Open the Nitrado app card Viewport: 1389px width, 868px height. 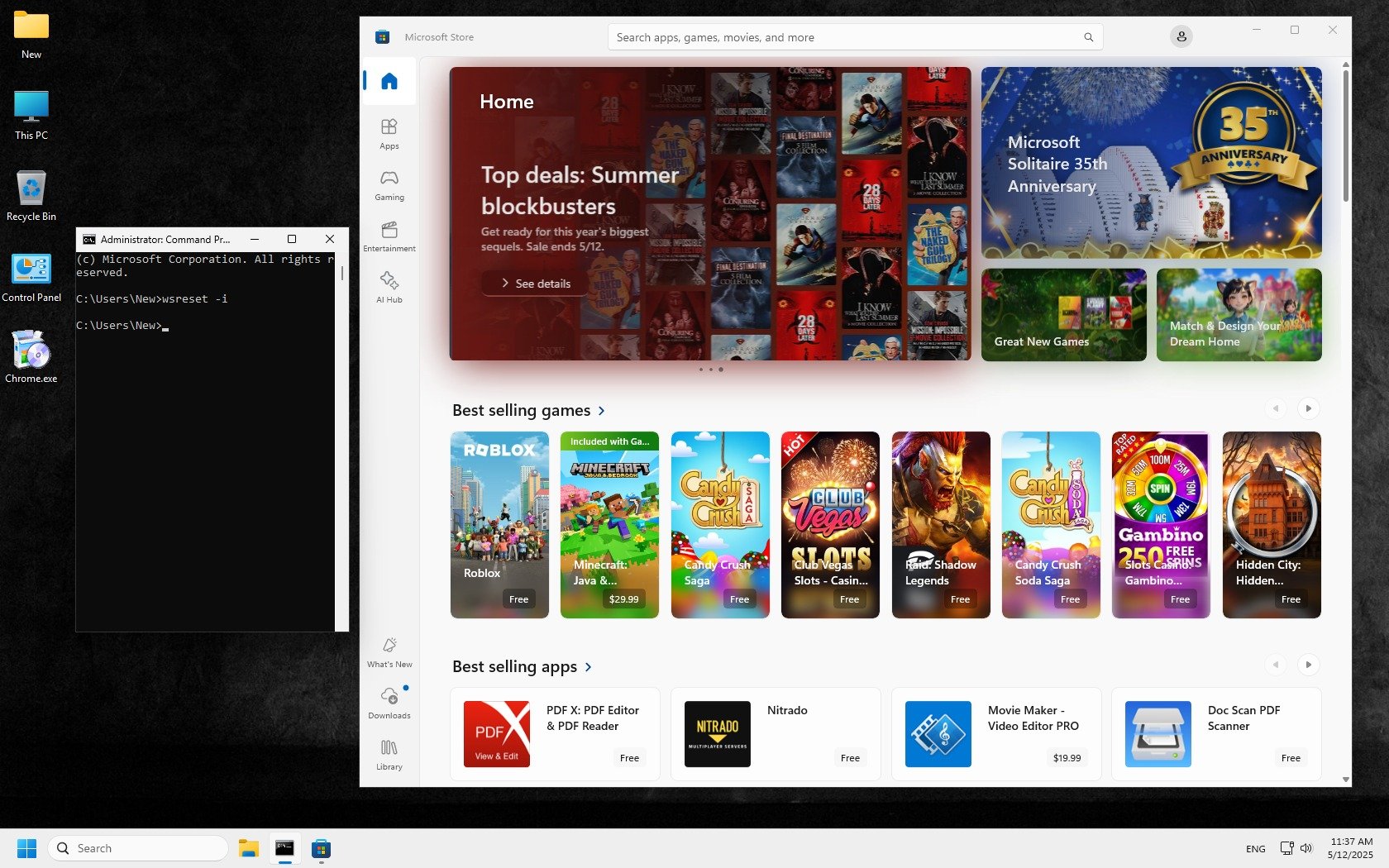(775, 733)
